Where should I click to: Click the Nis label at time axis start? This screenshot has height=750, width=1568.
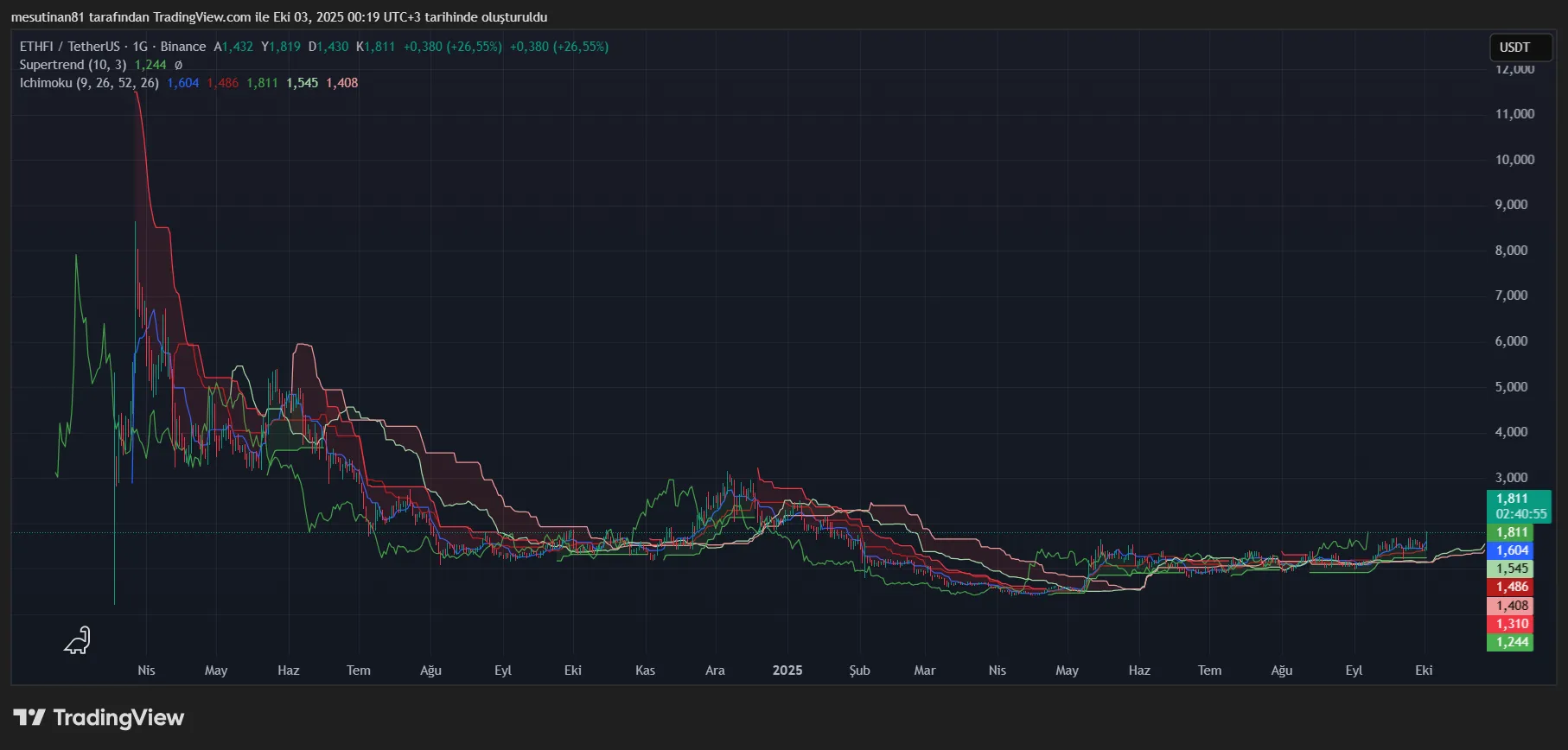tap(146, 671)
